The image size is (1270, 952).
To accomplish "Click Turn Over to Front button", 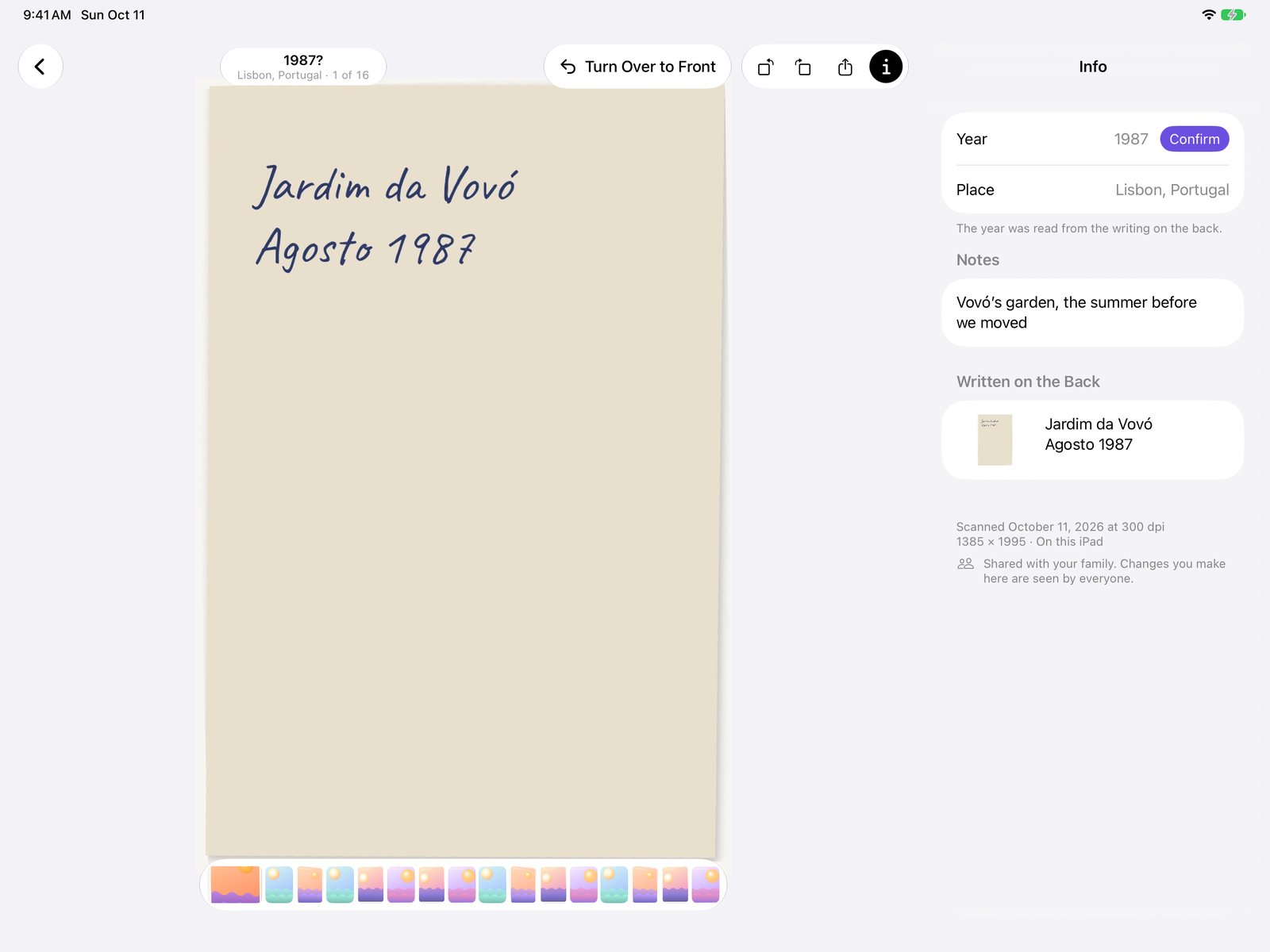I will point(637,67).
